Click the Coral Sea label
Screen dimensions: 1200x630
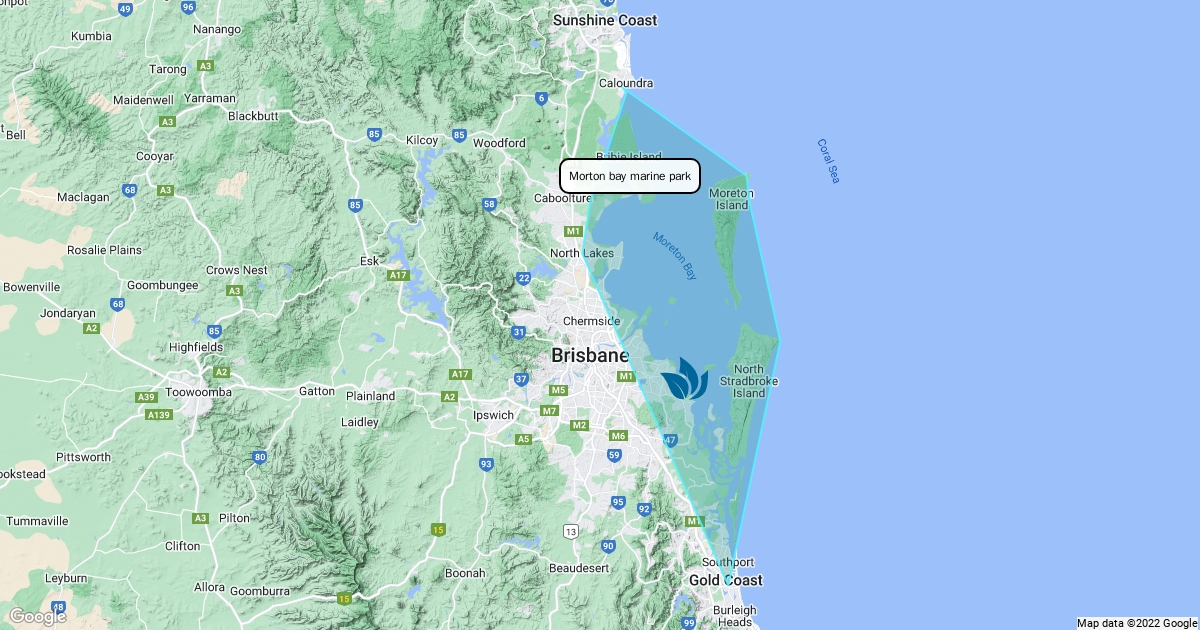(828, 161)
